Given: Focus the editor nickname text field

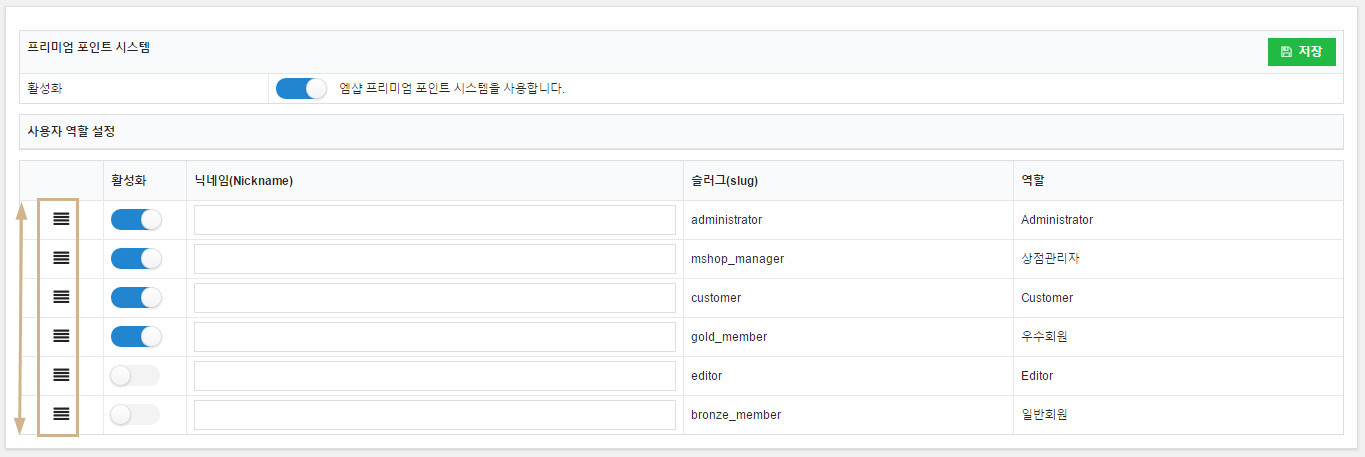Looking at the screenshot, I should pyautogui.click(x=434, y=376).
